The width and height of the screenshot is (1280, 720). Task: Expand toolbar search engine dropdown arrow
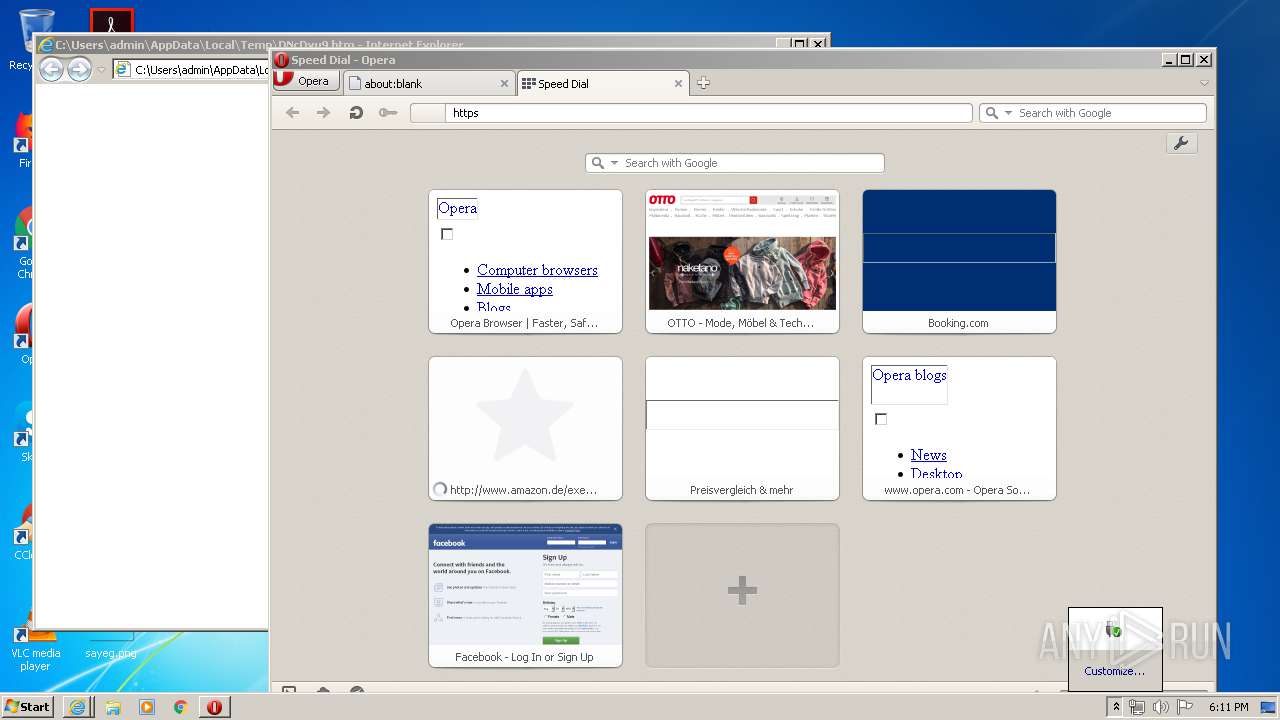coord(1008,113)
